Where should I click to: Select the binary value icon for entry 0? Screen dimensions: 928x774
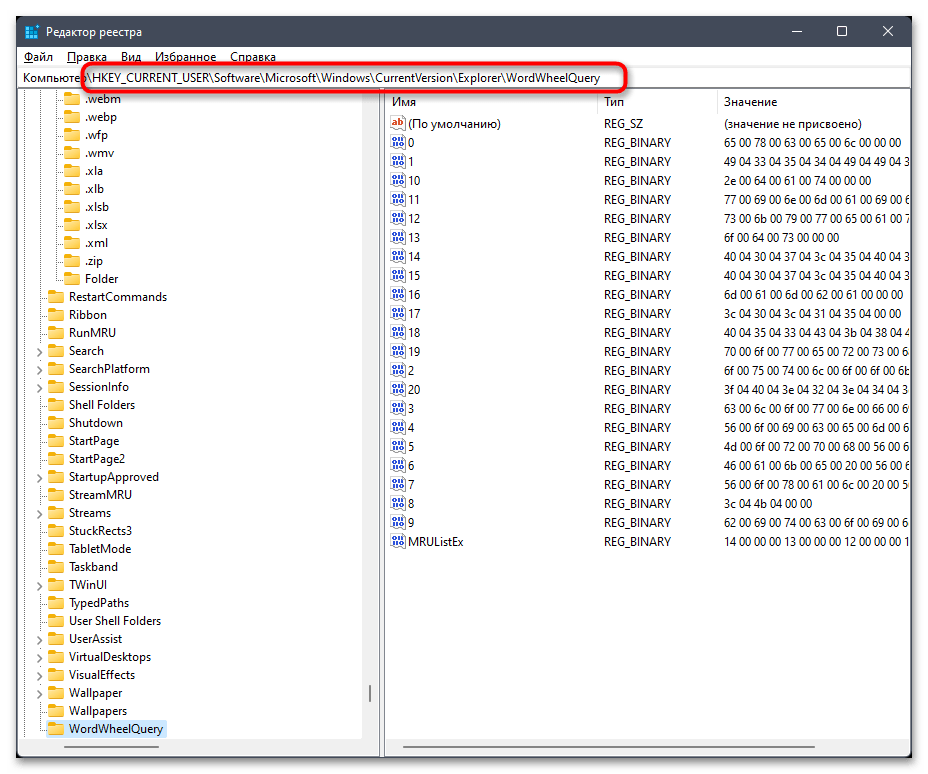pyautogui.click(x=398, y=142)
